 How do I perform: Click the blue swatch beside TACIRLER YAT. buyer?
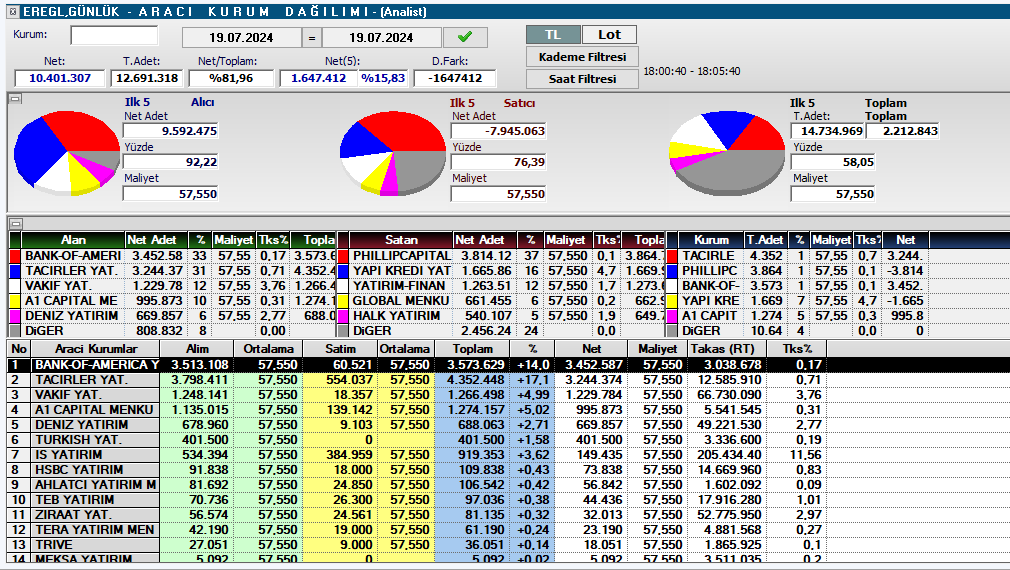point(15,271)
